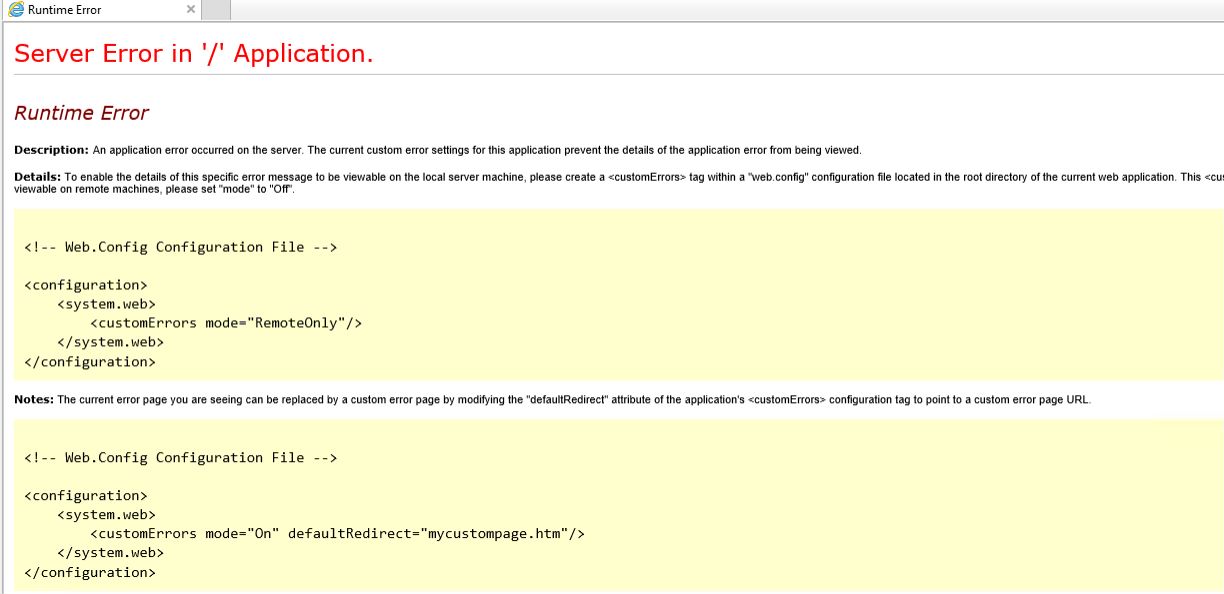Click the bold "Notes:" label
The height and width of the screenshot is (594, 1224).
pos(34,399)
